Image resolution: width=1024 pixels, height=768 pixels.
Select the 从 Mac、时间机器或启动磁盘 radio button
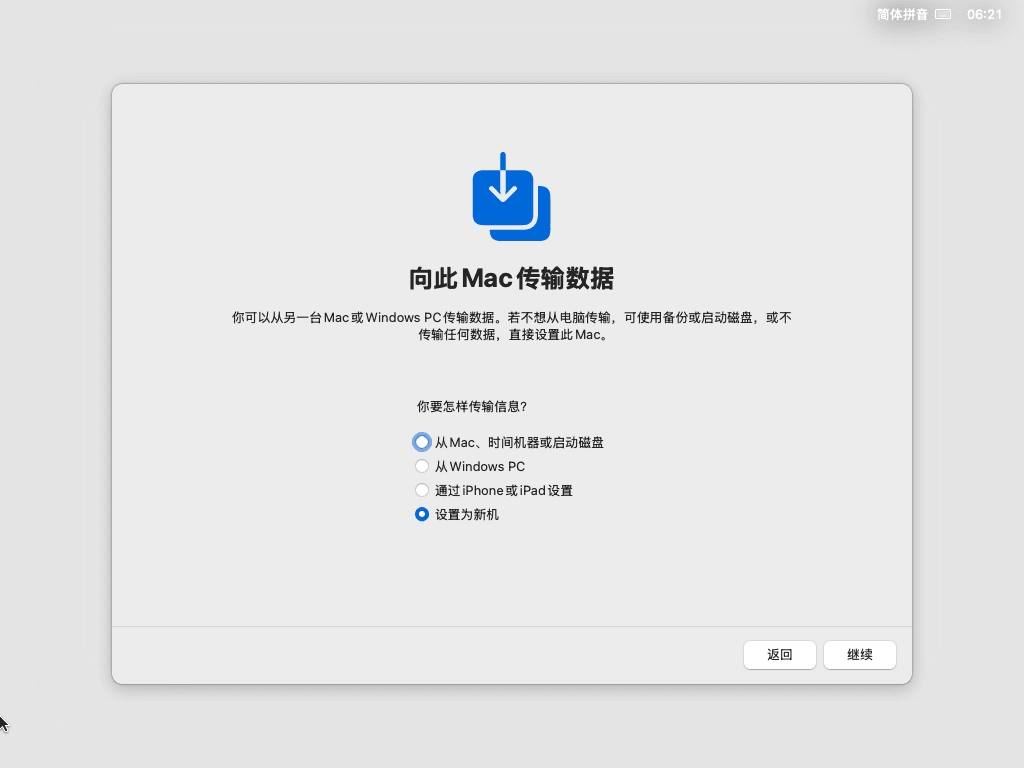pyautogui.click(x=422, y=442)
